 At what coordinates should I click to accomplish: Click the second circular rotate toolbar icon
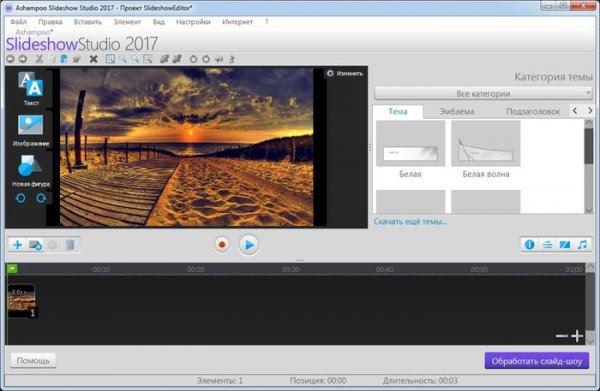pyautogui.click(x=206, y=59)
